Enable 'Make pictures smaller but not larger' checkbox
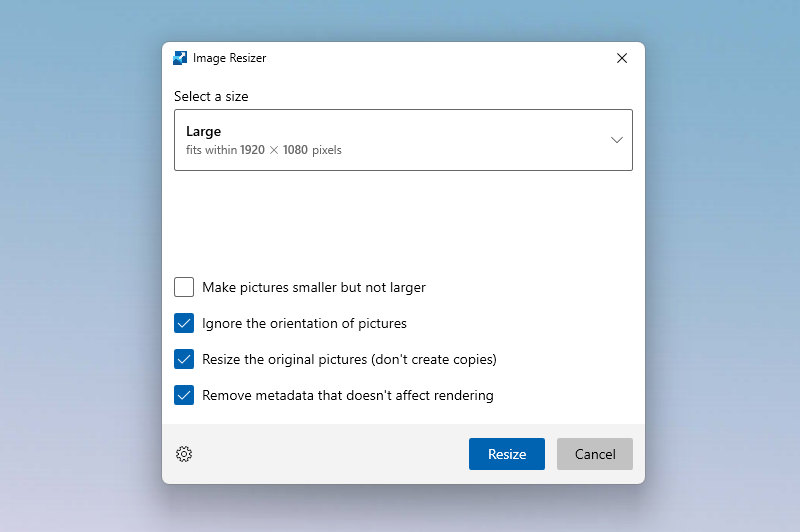This screenshot has width=800, height=532. 184,287
